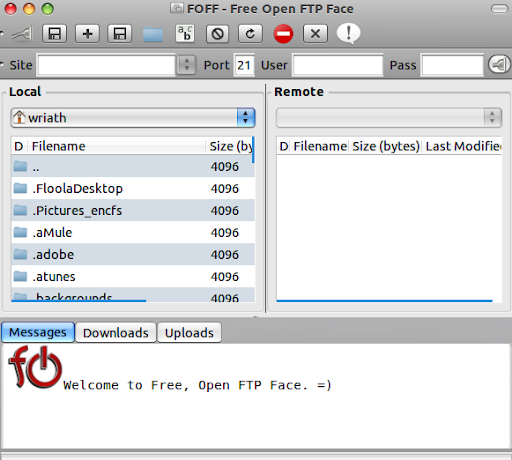Screen dimensions: 512x460
Task: Click the remote list horizontal scrollbar
Action: [384, 301]
